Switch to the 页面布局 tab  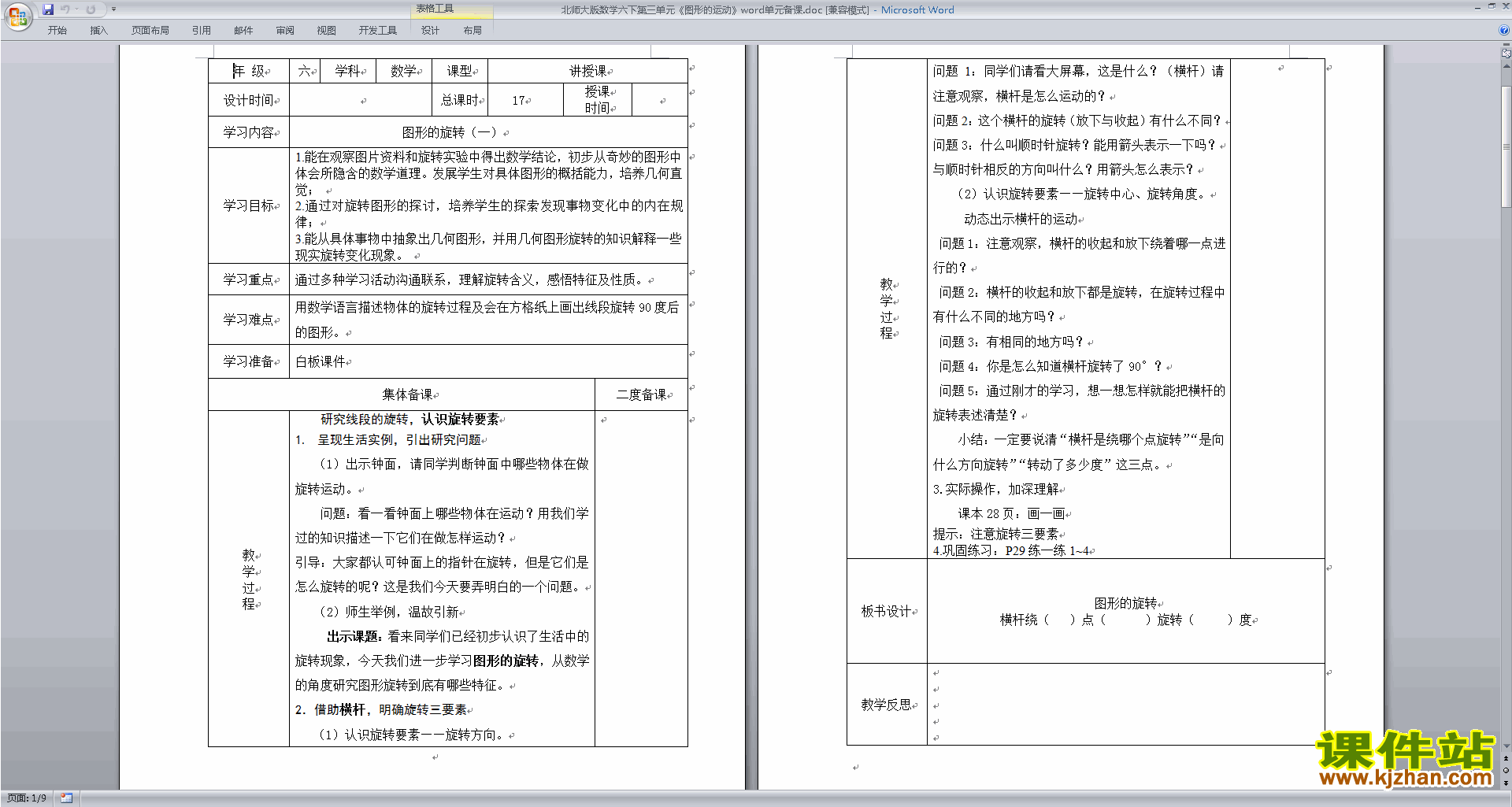click(x=150, y=31)
